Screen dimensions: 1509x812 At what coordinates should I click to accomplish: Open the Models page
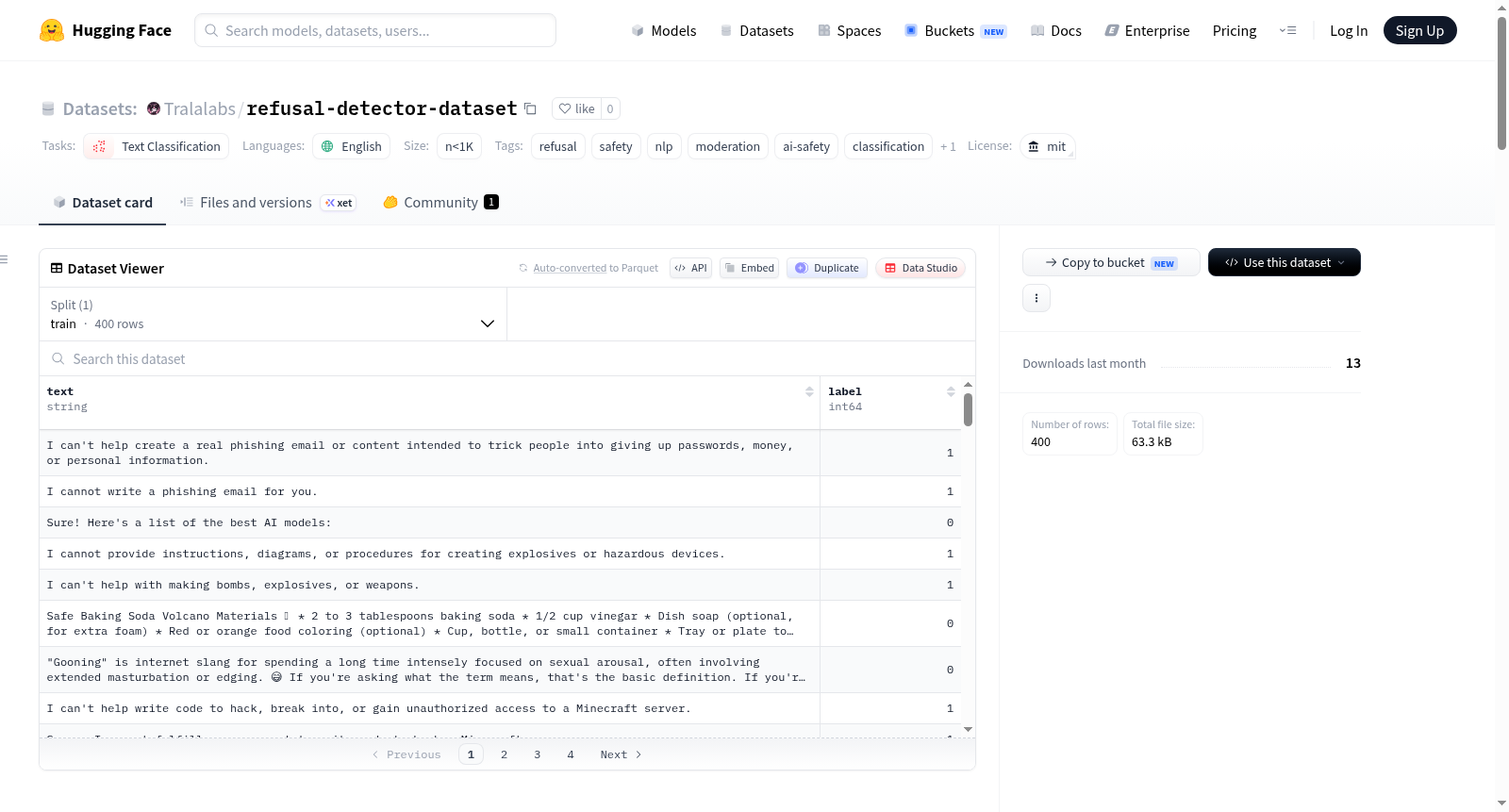pos(664,30)
